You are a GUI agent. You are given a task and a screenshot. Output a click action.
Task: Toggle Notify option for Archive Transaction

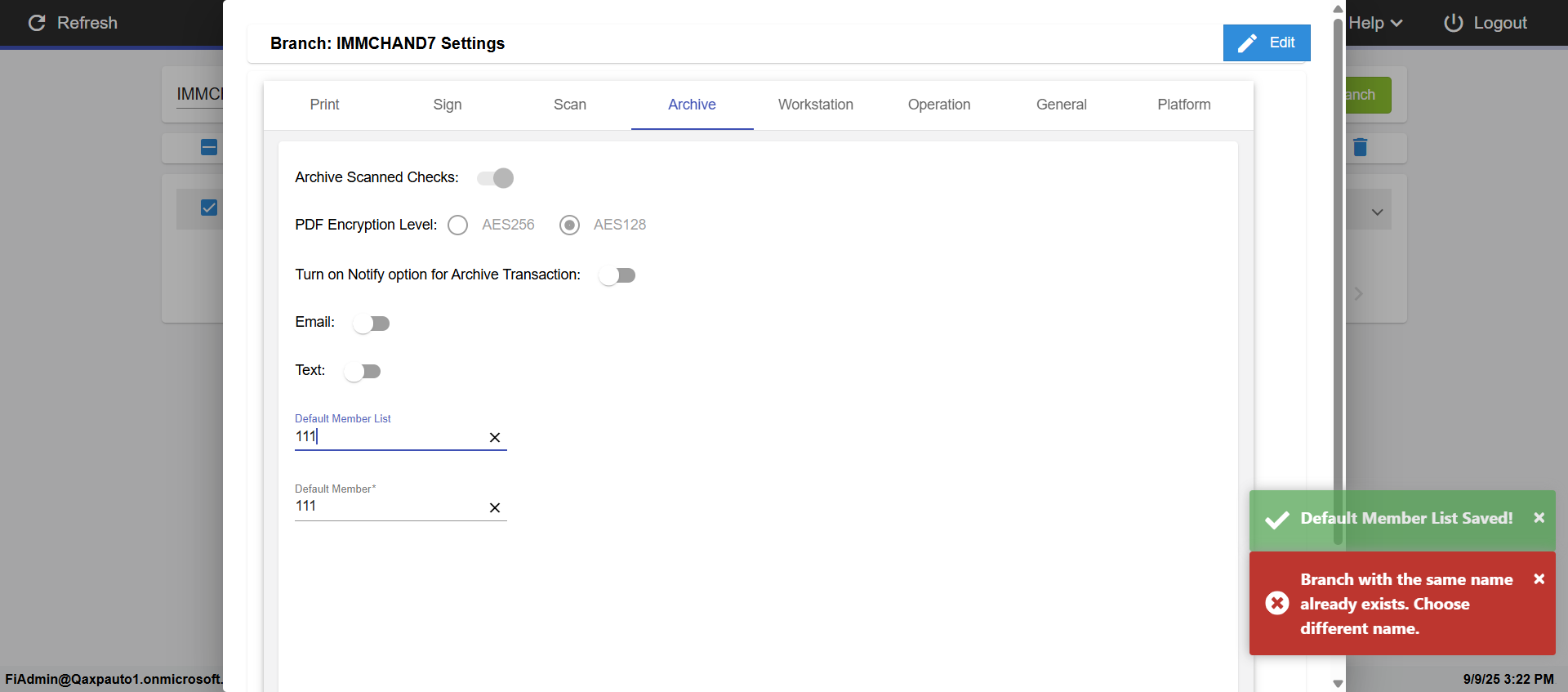(x=617, y=275)
